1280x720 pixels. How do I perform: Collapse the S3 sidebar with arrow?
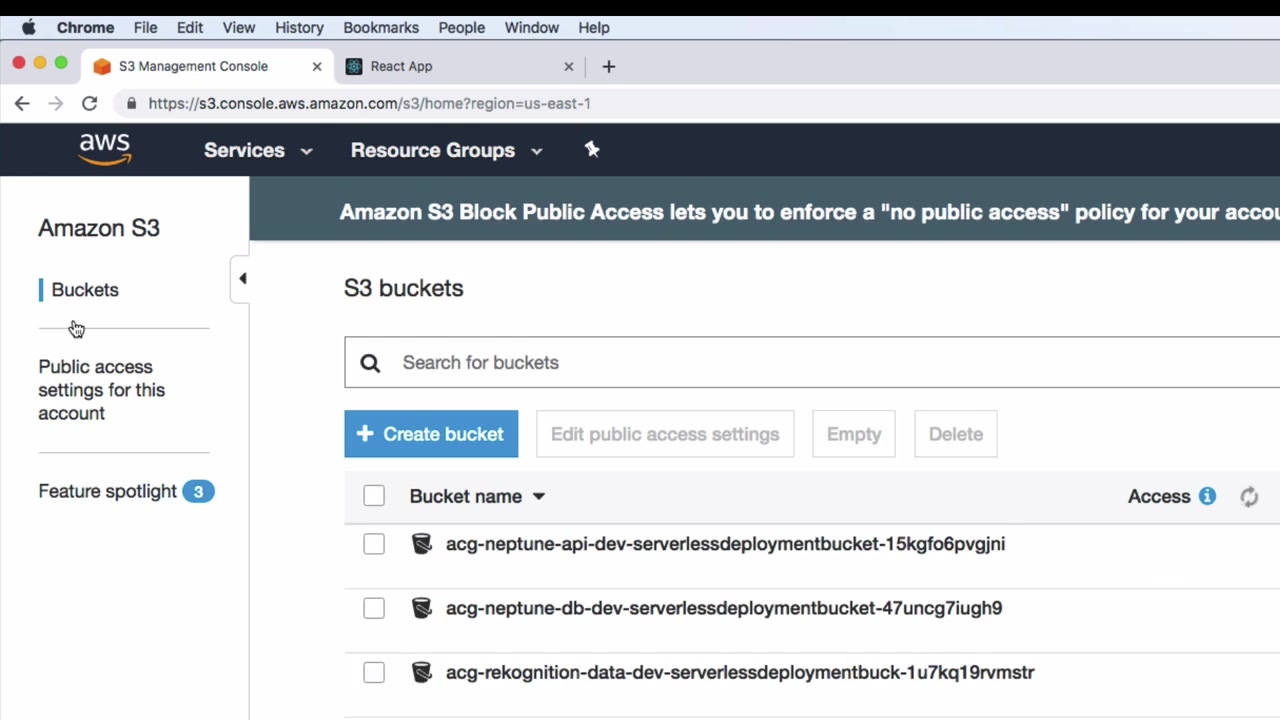(x=242, y=279)
